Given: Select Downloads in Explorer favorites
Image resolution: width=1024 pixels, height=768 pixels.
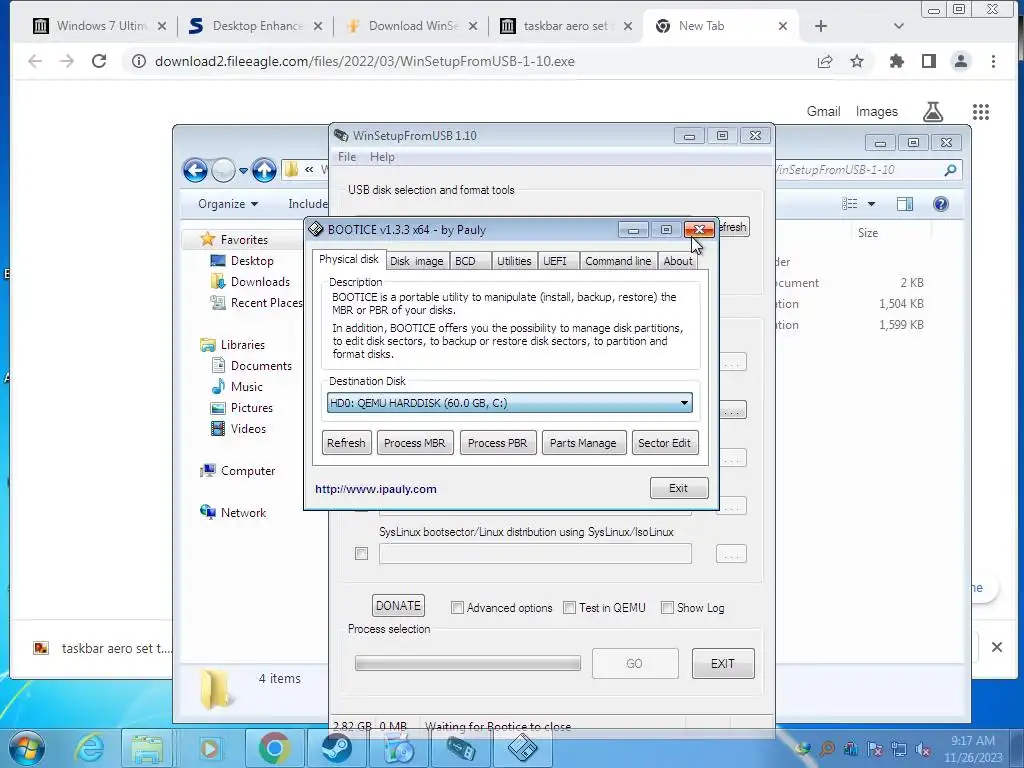Looking at the screenshot, I should click(x=260, y=282).
